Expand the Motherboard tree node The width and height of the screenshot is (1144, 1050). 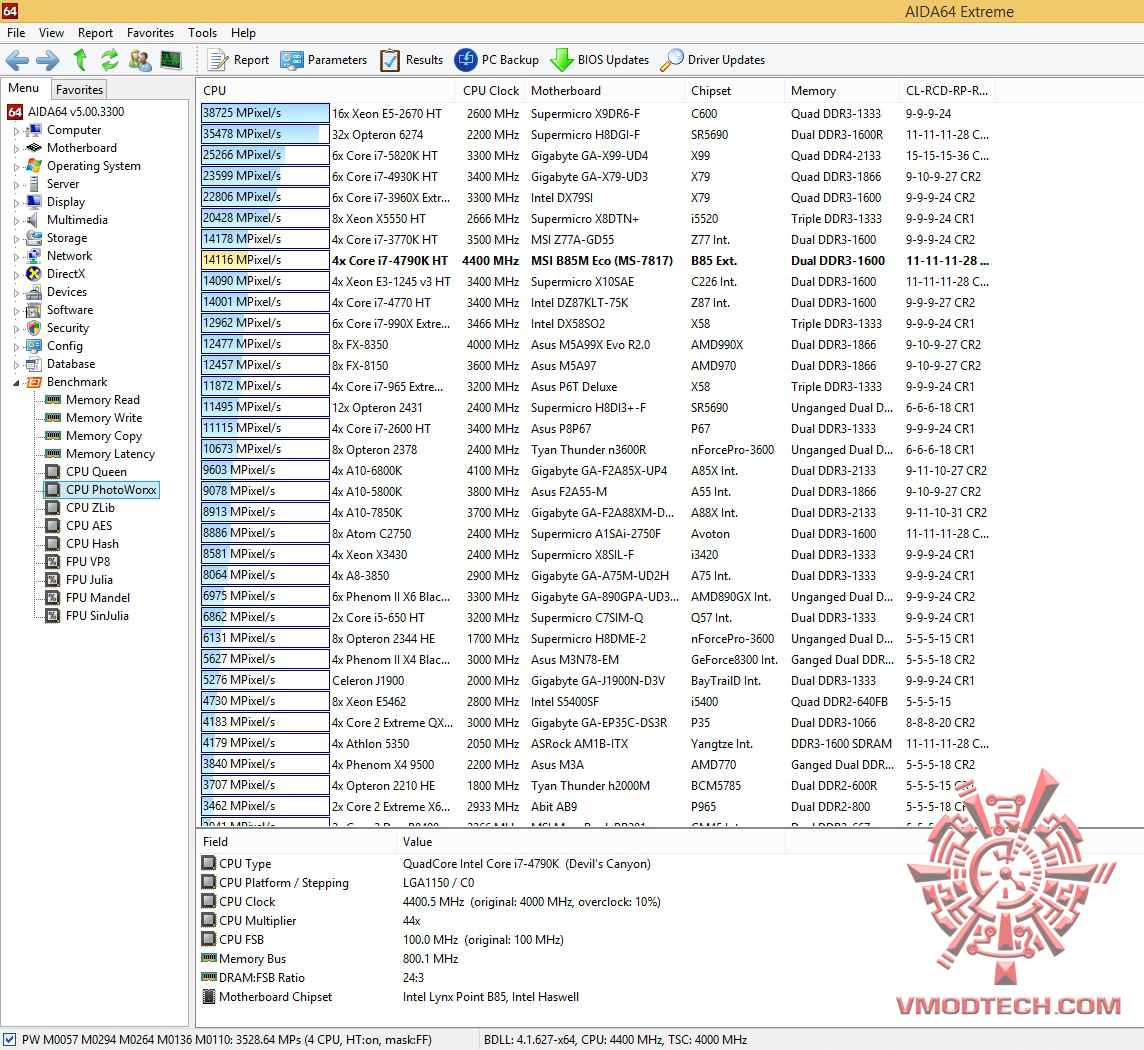16,148
